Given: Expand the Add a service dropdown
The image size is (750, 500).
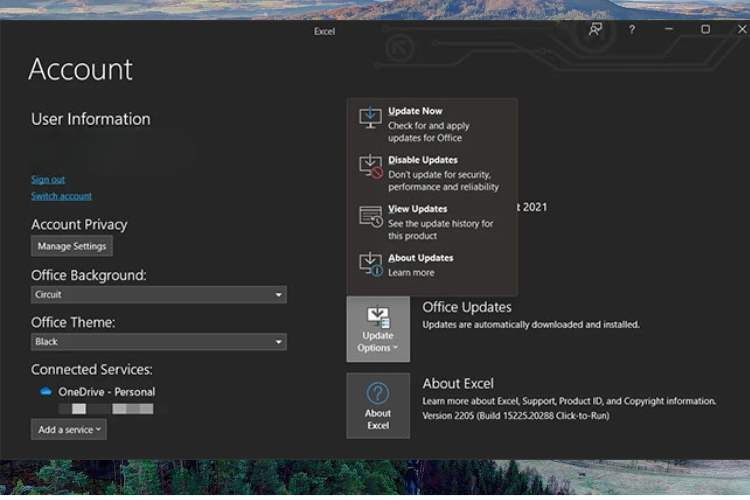Looking at the screenshot, I should [69, 430].
